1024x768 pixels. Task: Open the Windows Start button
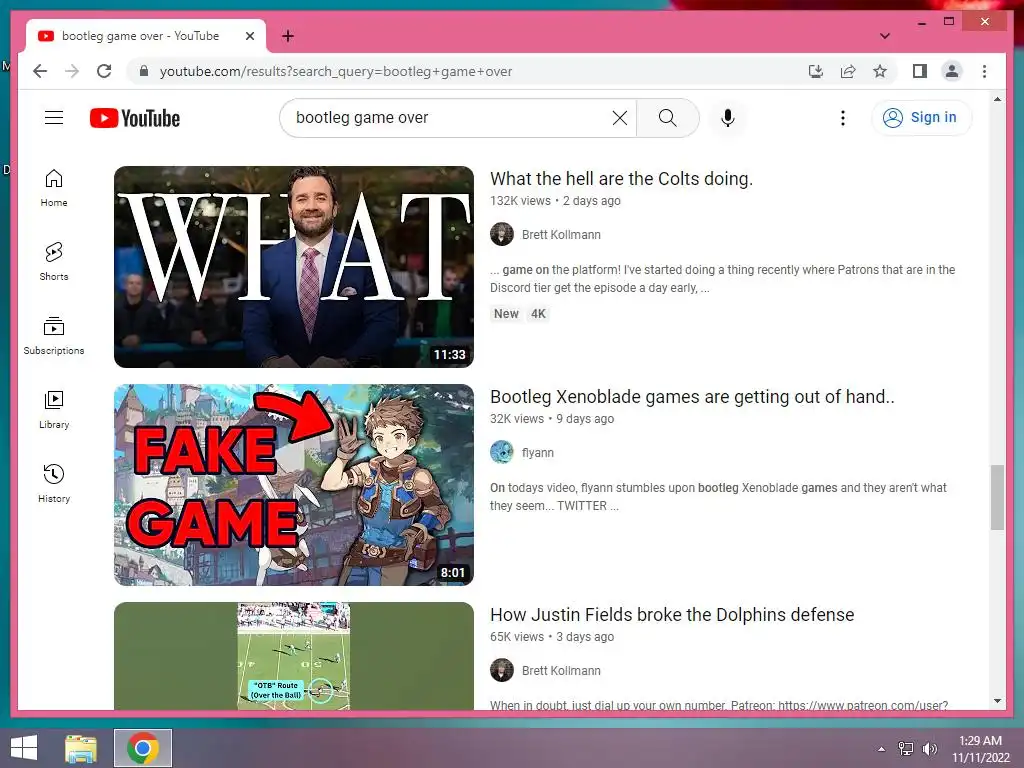point(24,748)
